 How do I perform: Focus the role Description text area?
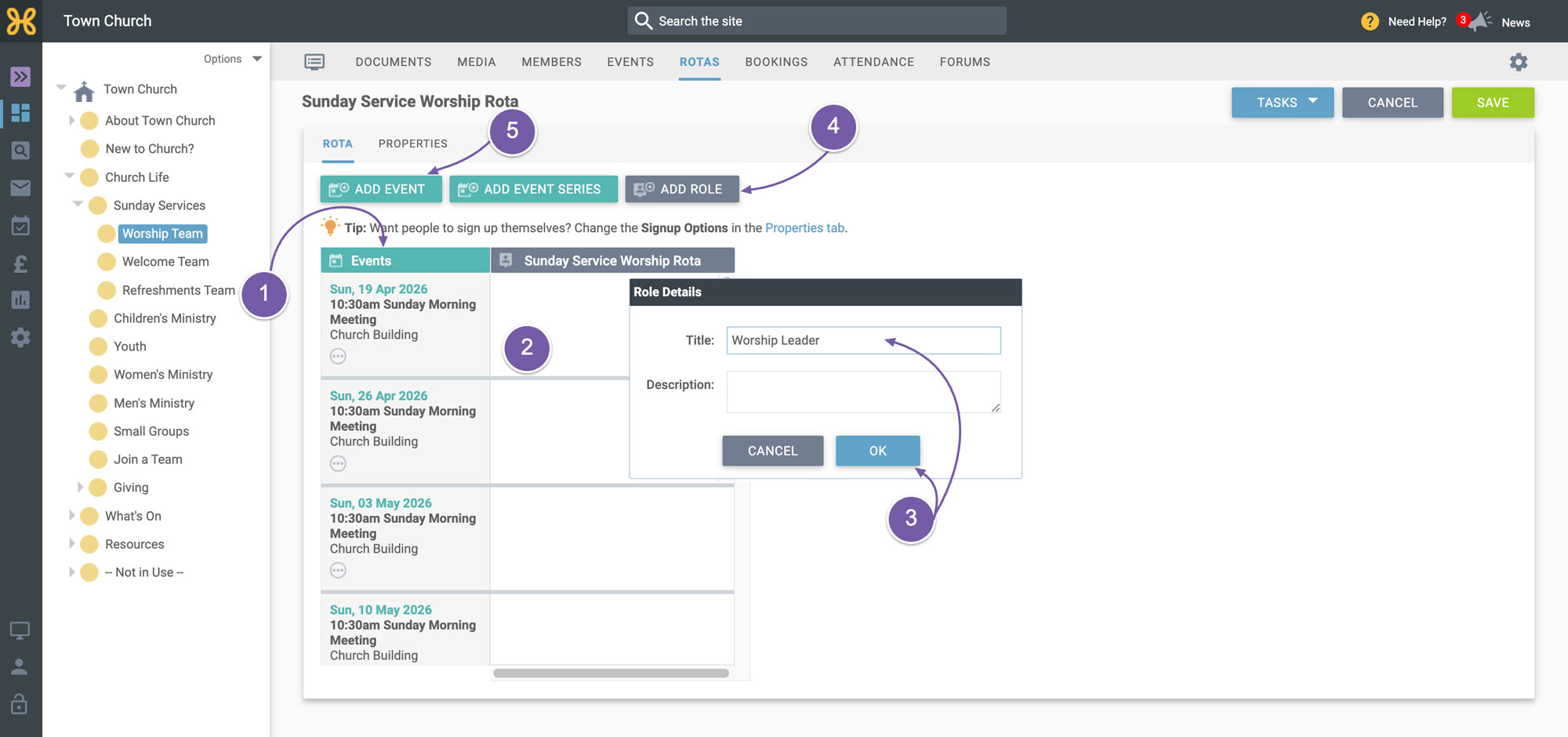coord(863,392)
